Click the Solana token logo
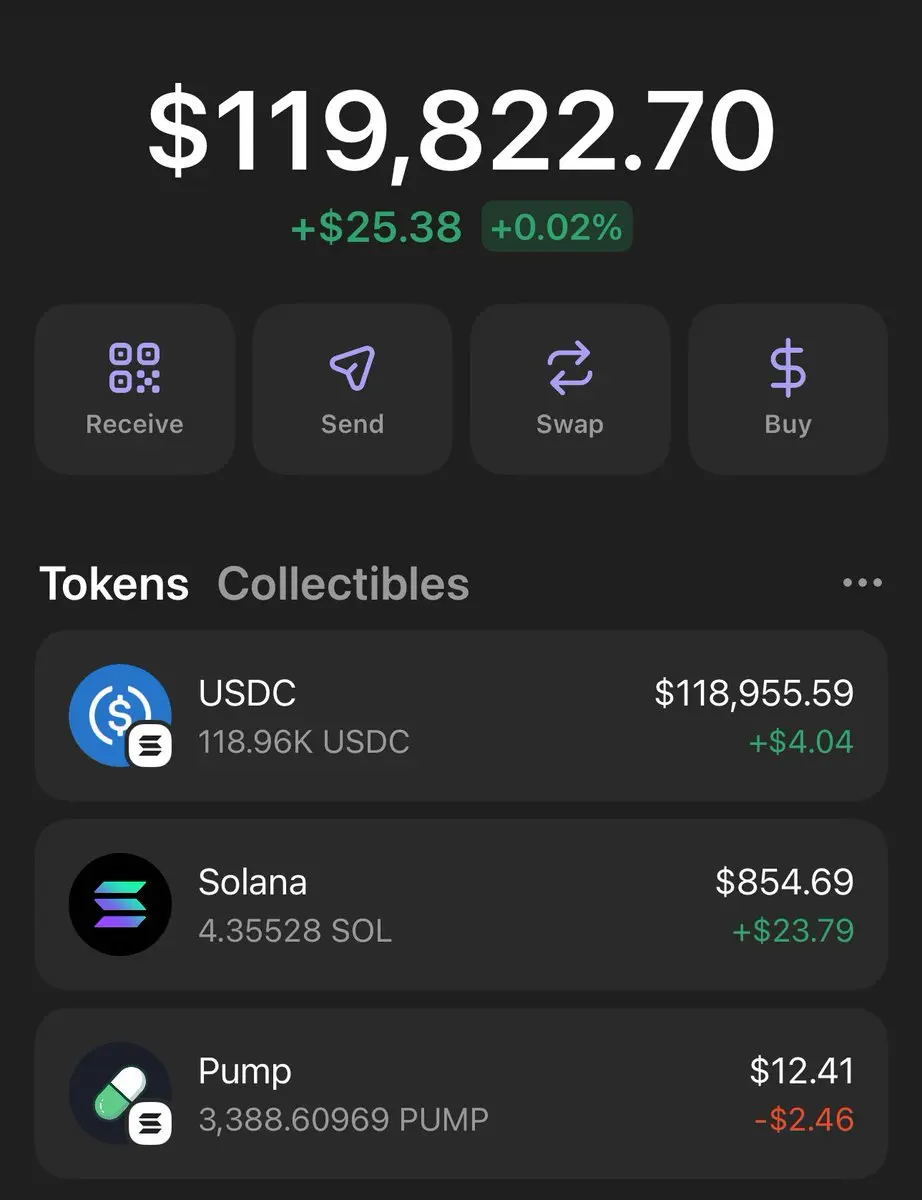922x1200 pixels. click(120, 904)
